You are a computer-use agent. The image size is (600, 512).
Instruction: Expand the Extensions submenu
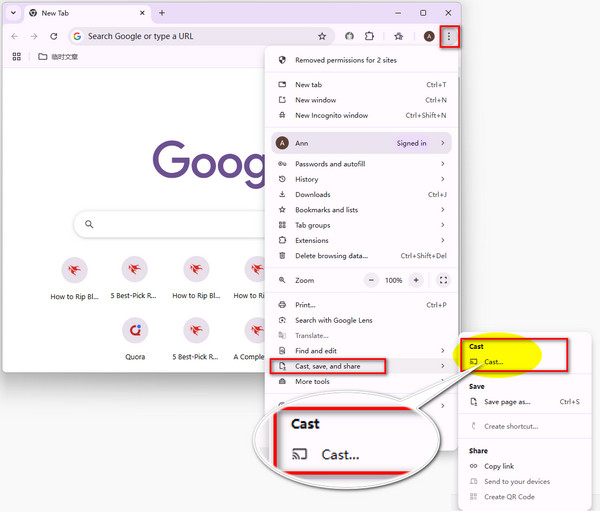[362, 240]
